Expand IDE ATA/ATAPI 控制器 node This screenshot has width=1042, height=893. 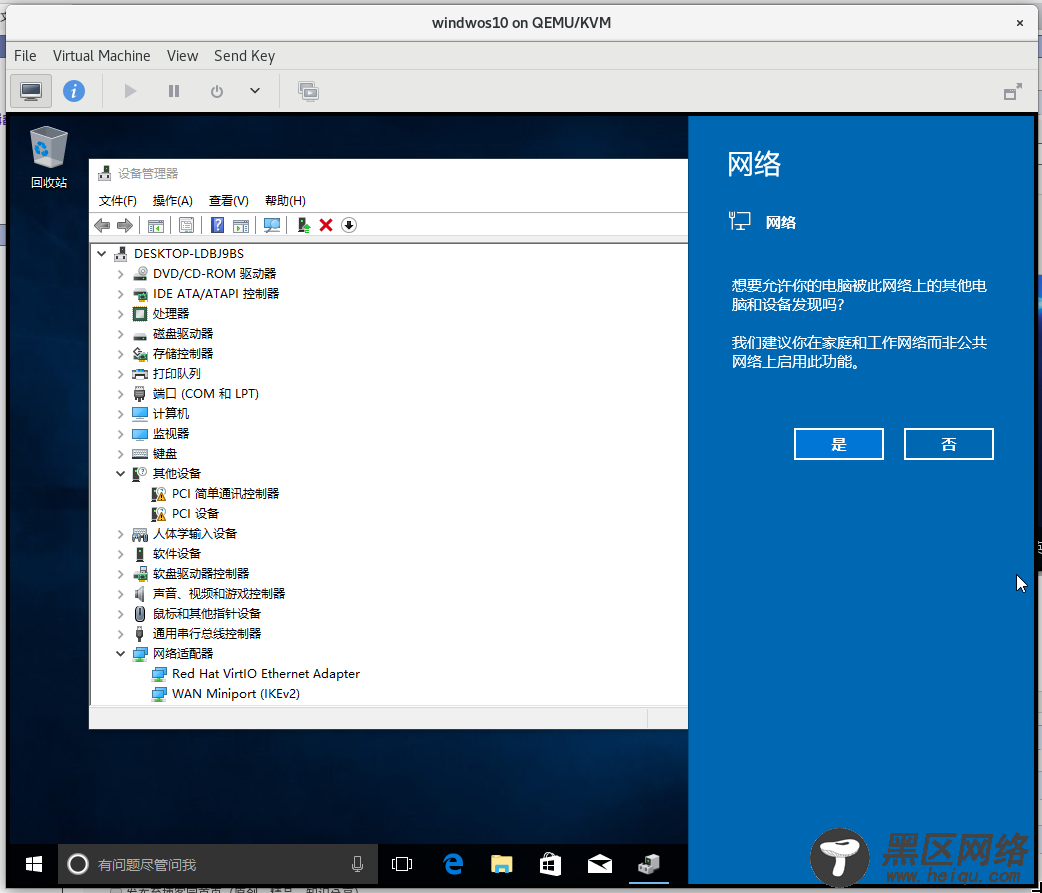coord(120,294)
